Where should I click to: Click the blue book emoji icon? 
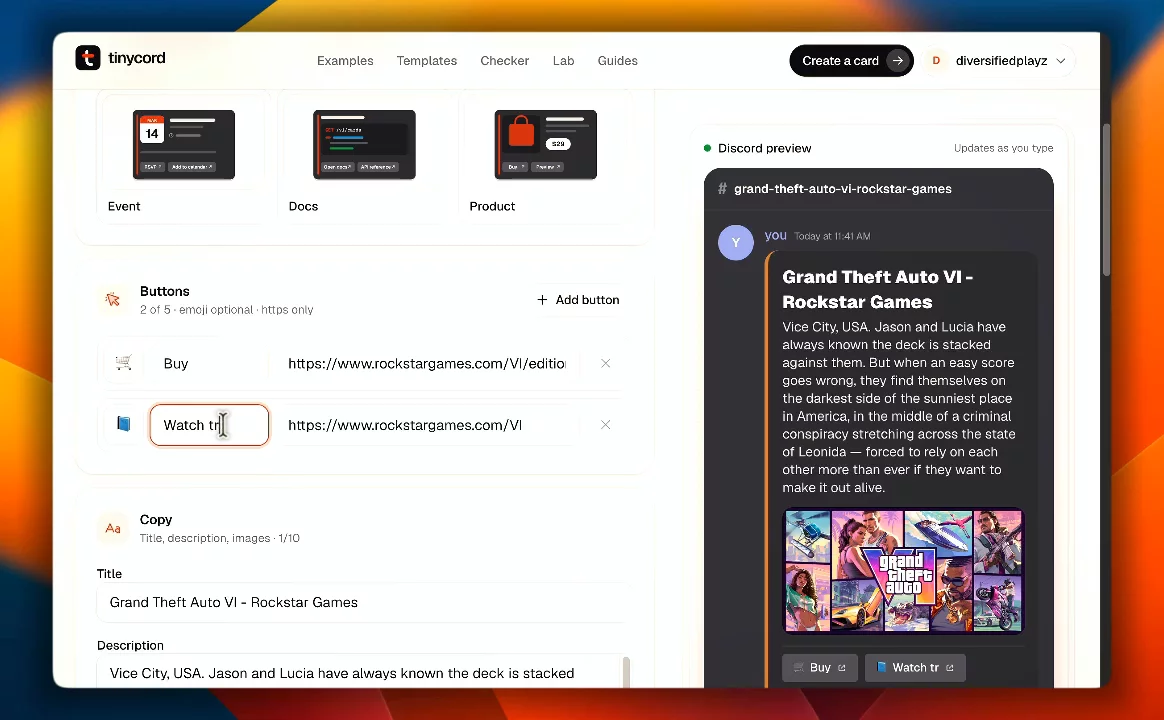point(124,424)
